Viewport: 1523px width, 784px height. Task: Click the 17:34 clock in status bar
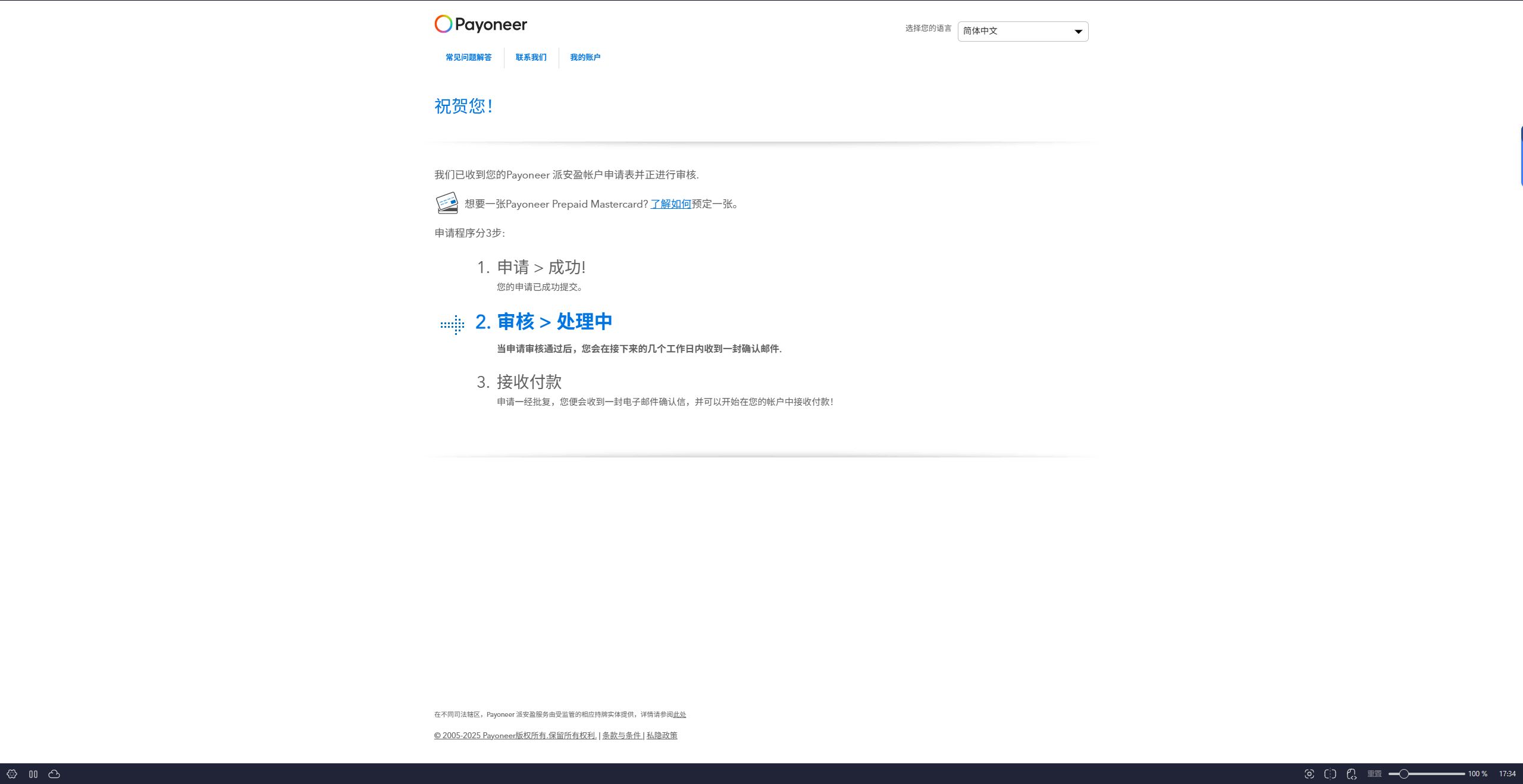click(x=1508, y=774)
